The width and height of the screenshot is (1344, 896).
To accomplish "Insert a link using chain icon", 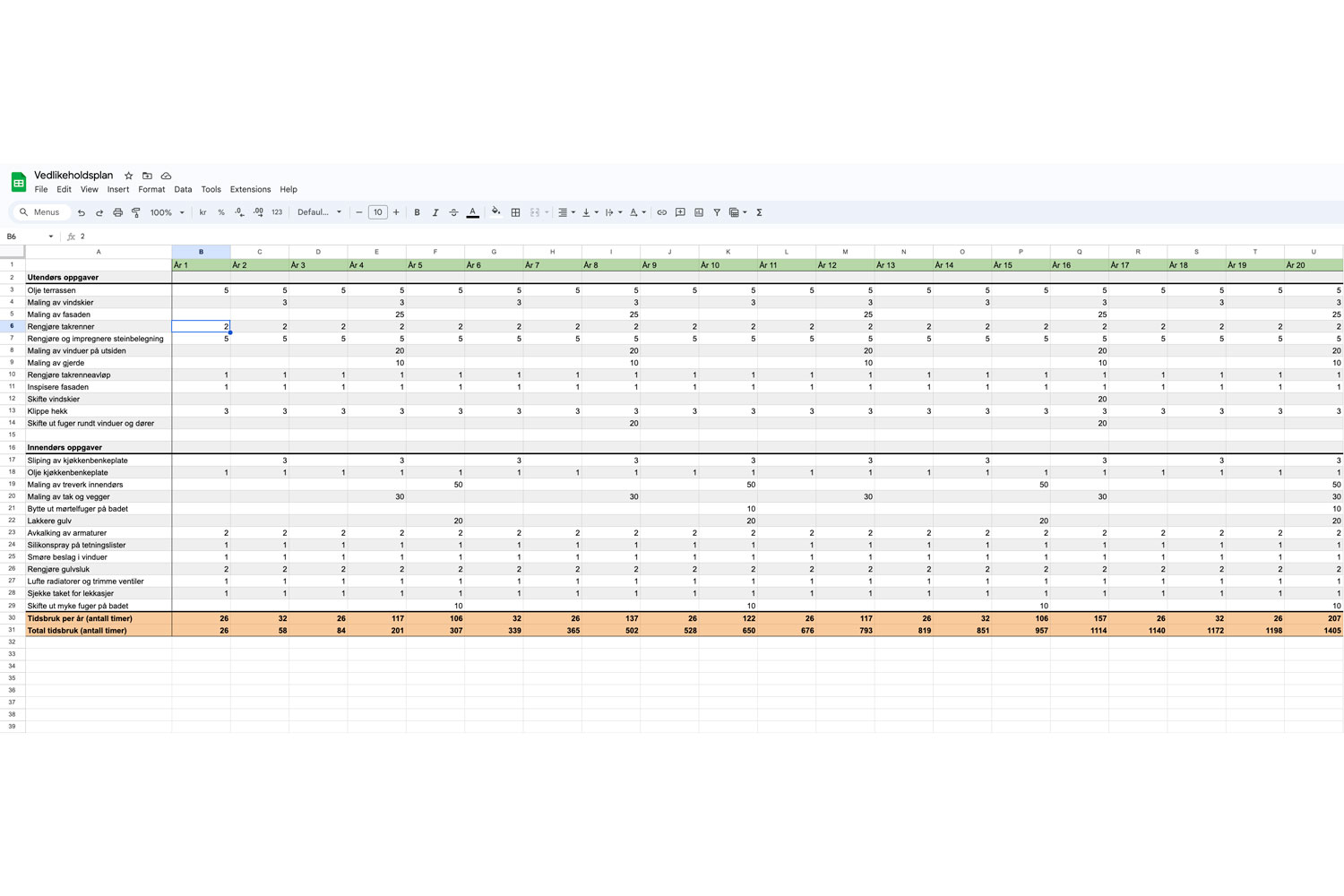I will tap(661, 212).
